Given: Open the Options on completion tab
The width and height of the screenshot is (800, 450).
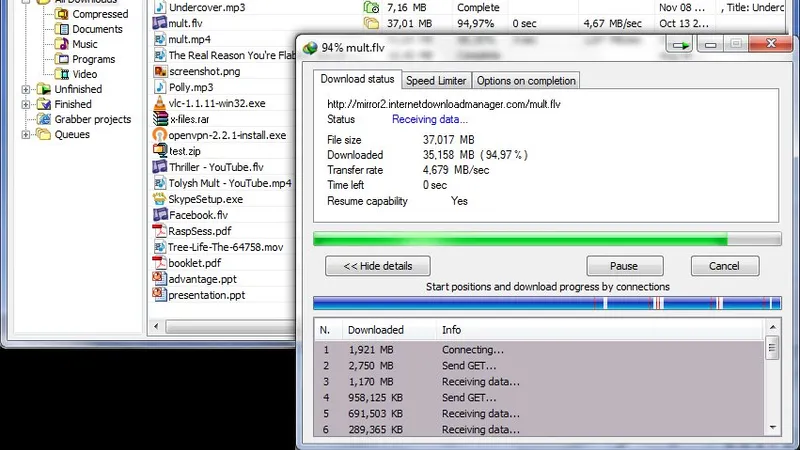Looking at the screenshot, I should coord(526,81).
